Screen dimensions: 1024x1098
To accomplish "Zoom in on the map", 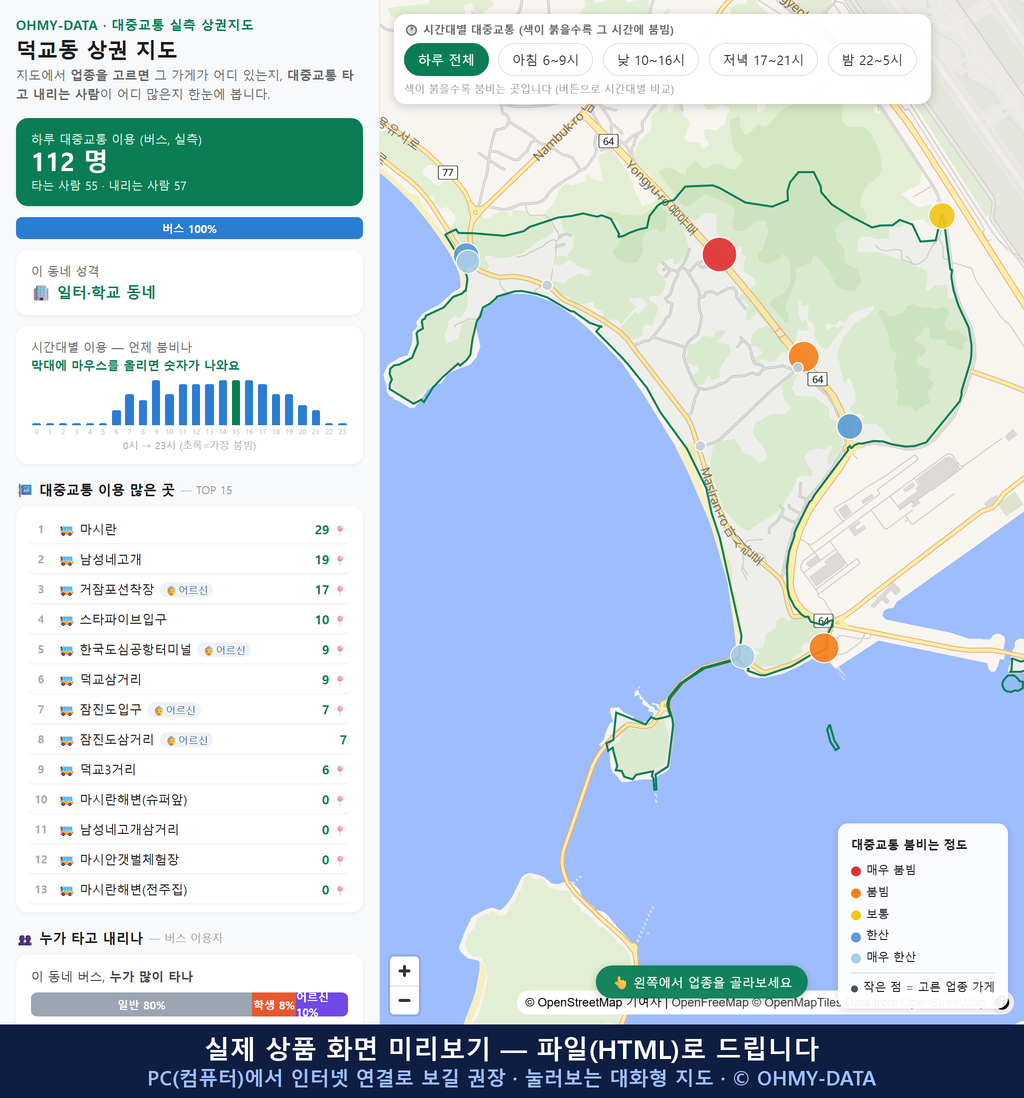I will click(404, 971).
